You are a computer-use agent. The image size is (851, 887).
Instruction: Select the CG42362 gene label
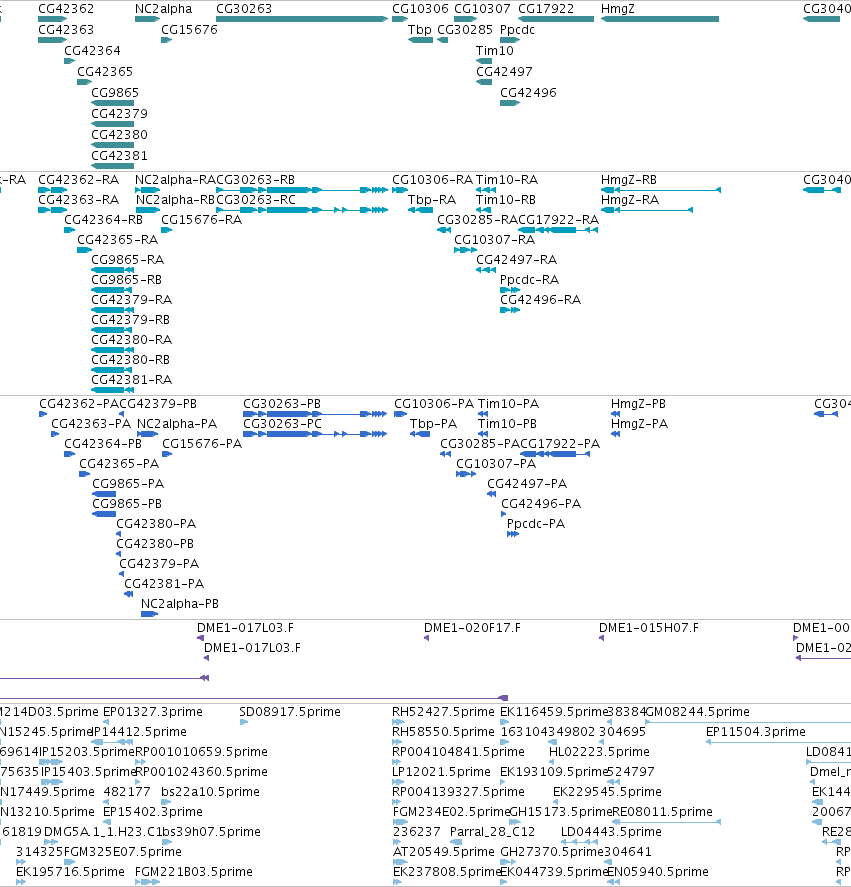pyautogui.click(x=66, y=9)
